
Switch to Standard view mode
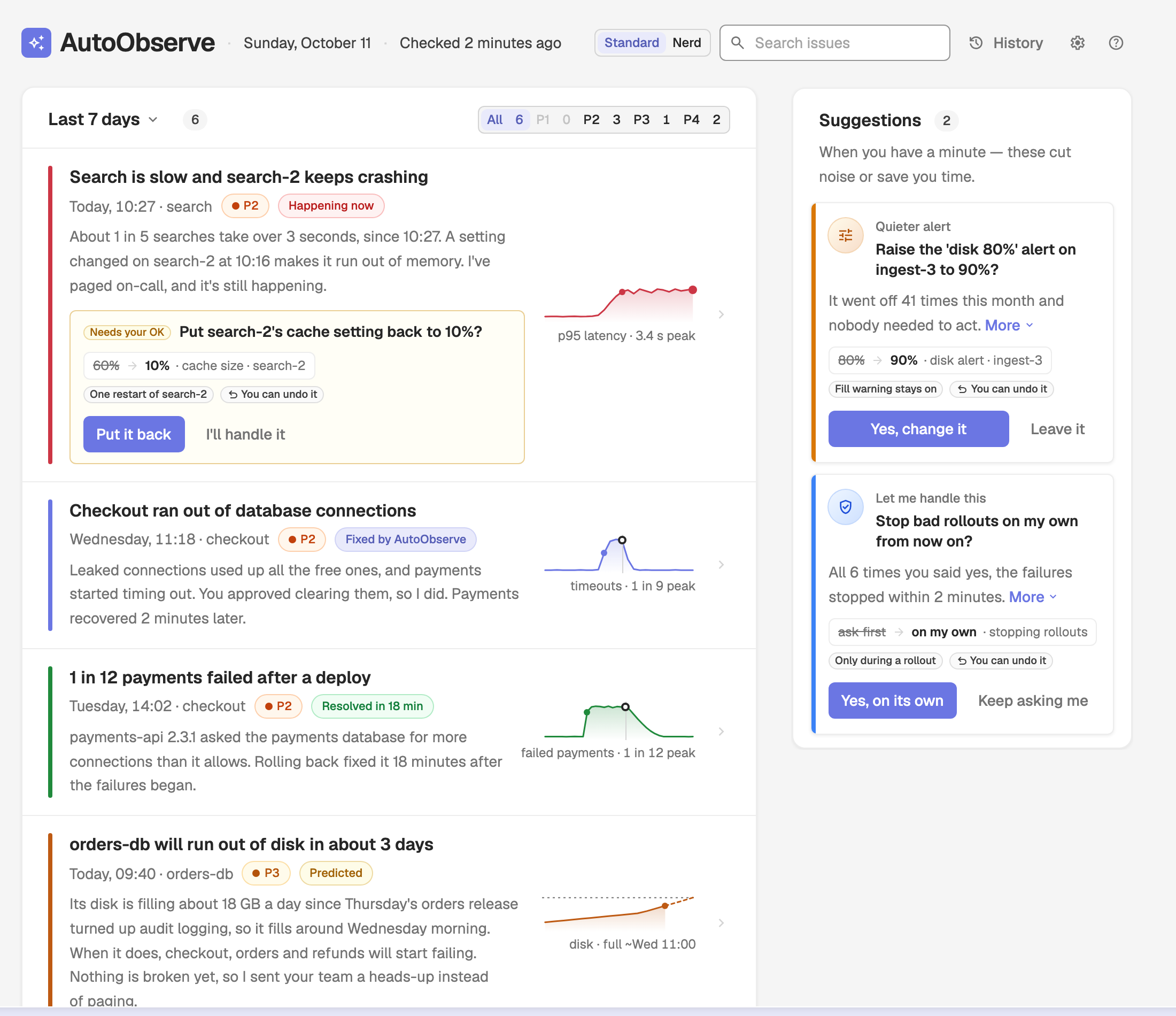tap(631, 43)
